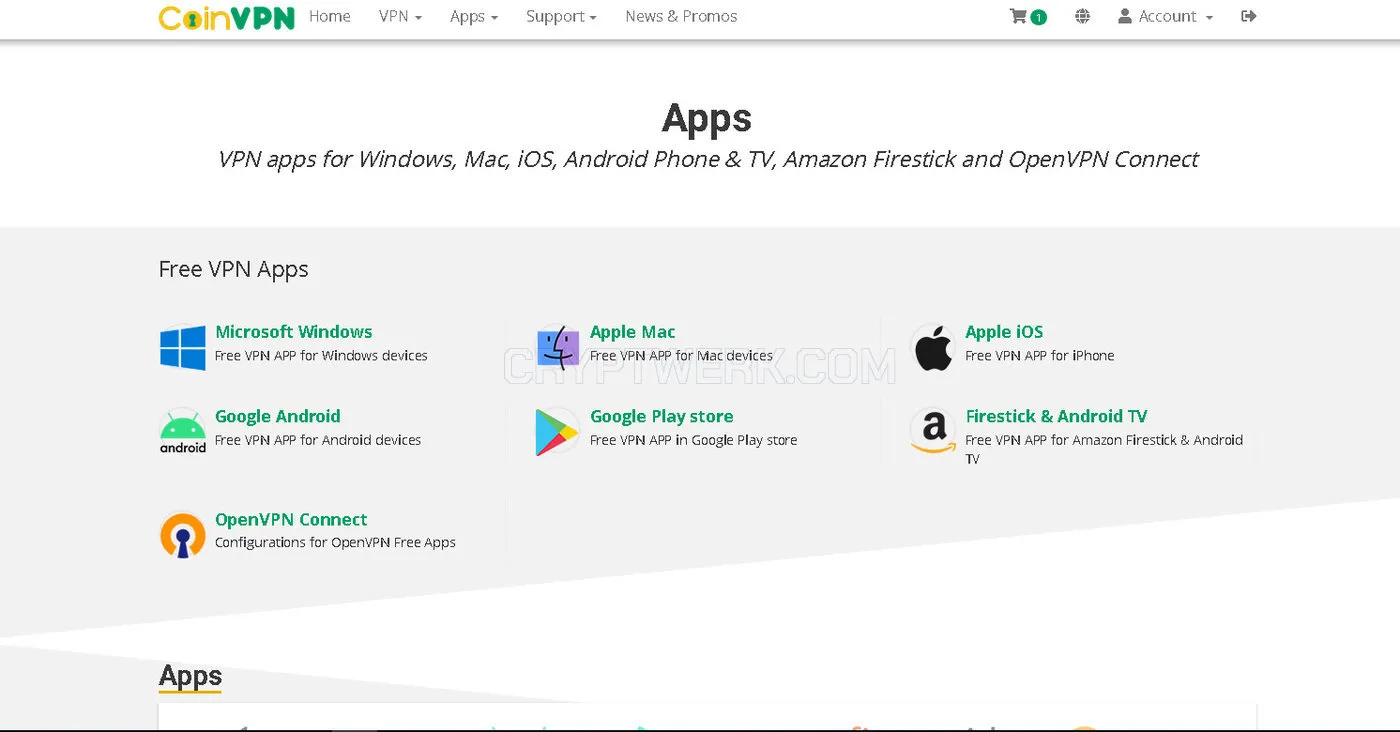Screen dimensions: 1400x732
Task: Expand the Support dropdown menu
Action: pyautogui.click(x=561, y=16)
